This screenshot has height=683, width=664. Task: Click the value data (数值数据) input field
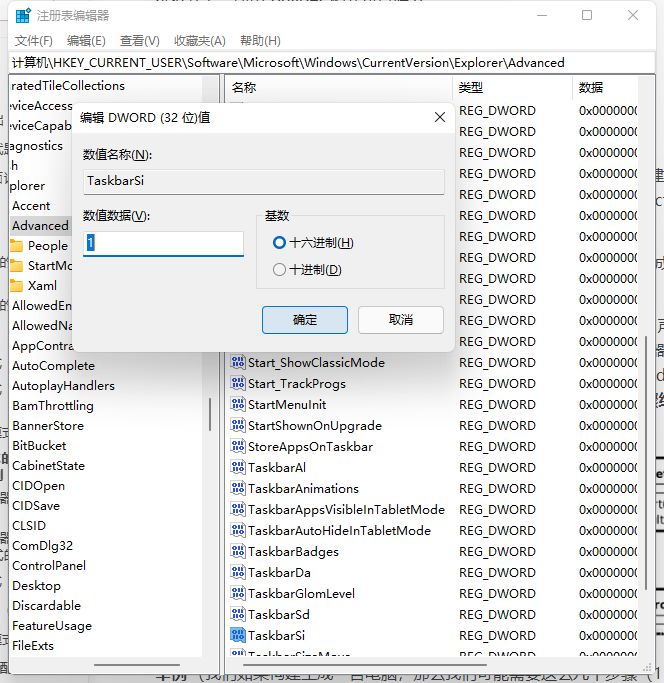[163, 243]
